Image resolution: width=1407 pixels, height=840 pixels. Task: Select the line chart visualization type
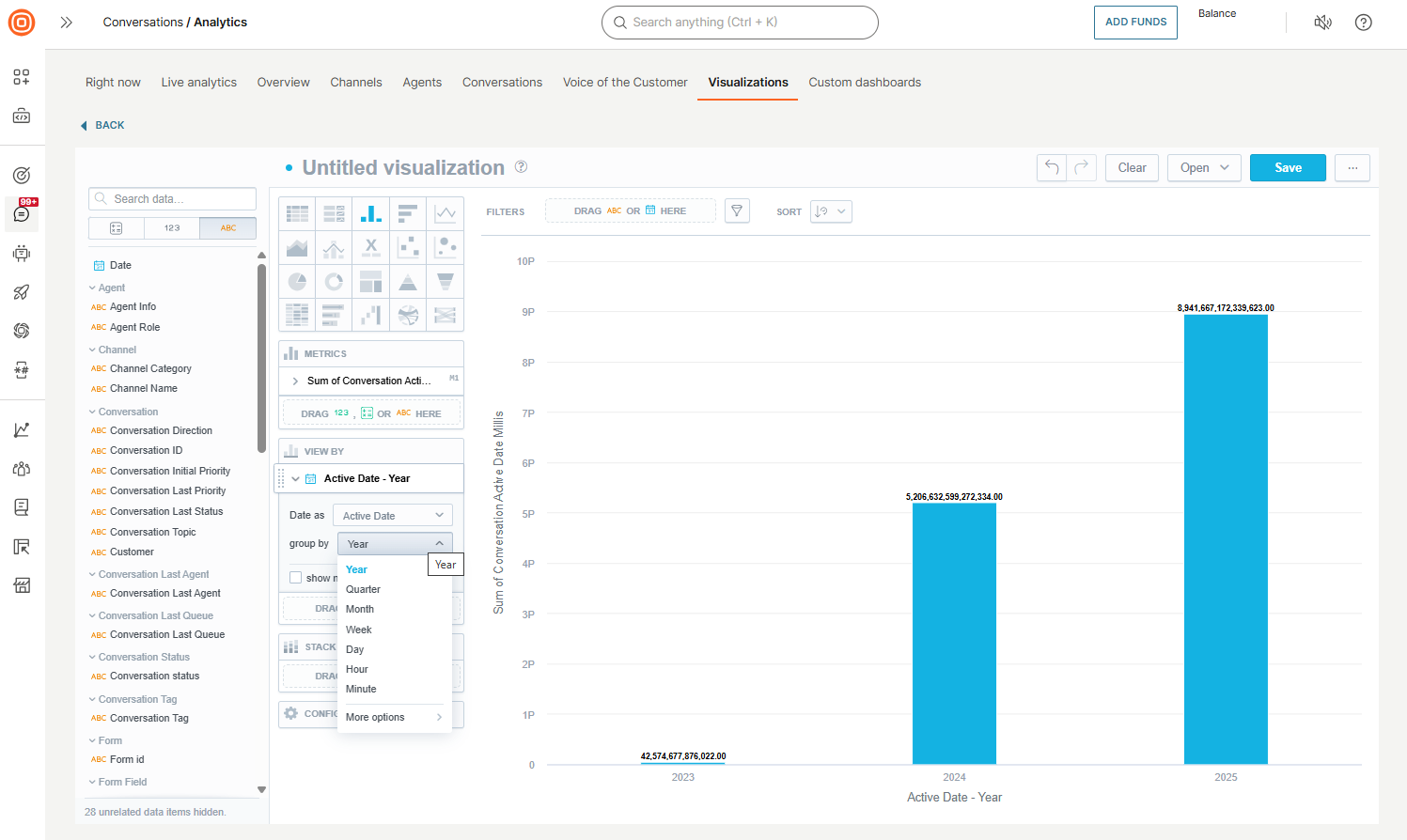coord(445,213)
